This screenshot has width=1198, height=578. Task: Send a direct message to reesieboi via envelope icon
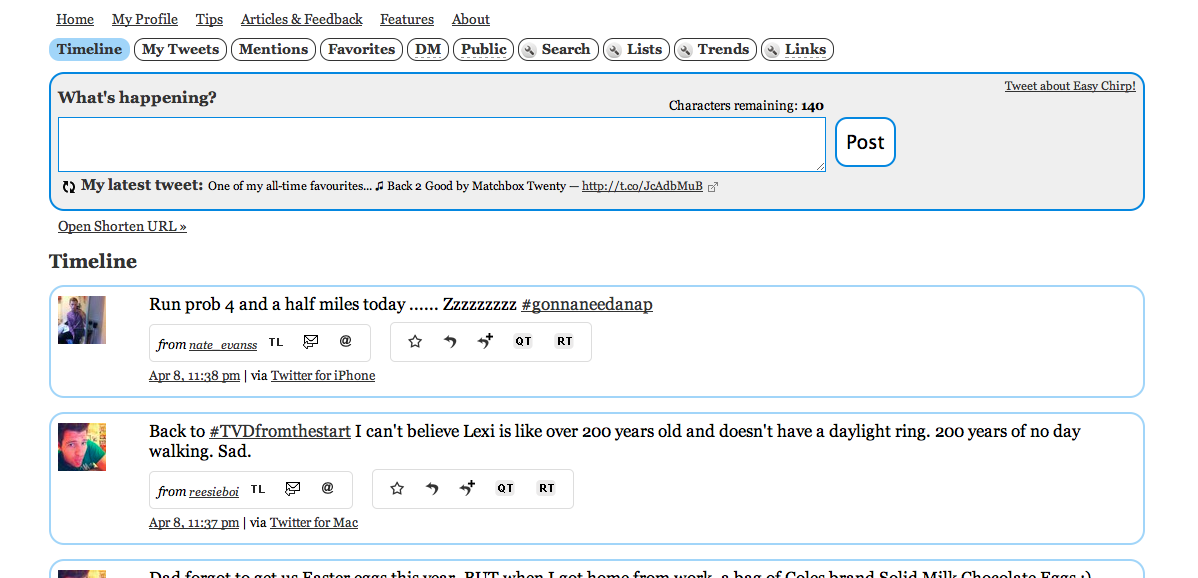[292, 489]
